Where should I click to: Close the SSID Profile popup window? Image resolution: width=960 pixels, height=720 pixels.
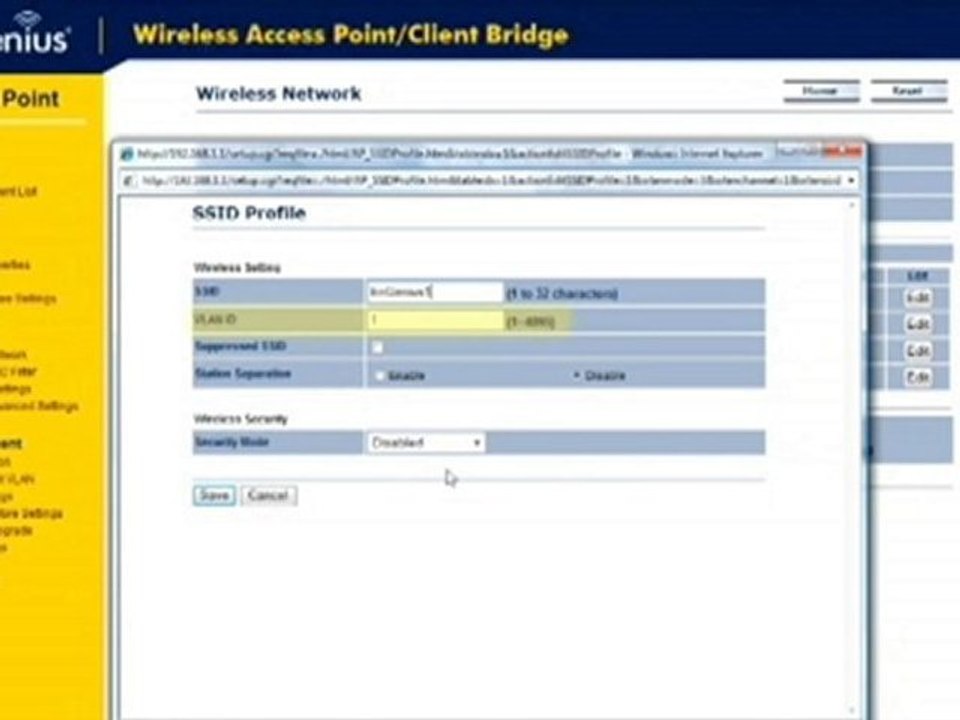[842, 151]
